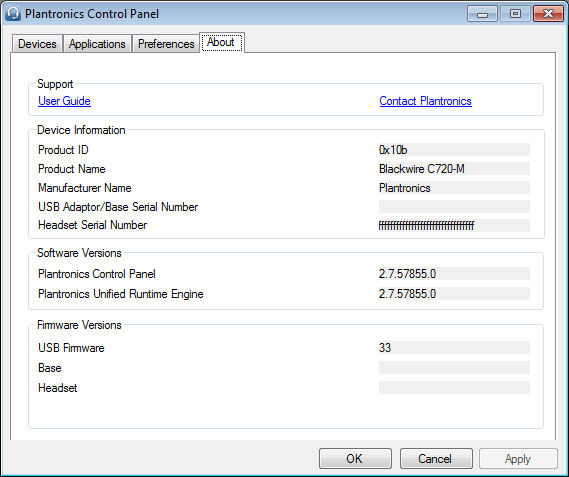
Task: Click the Apply button
Action: tap(518, 459)
